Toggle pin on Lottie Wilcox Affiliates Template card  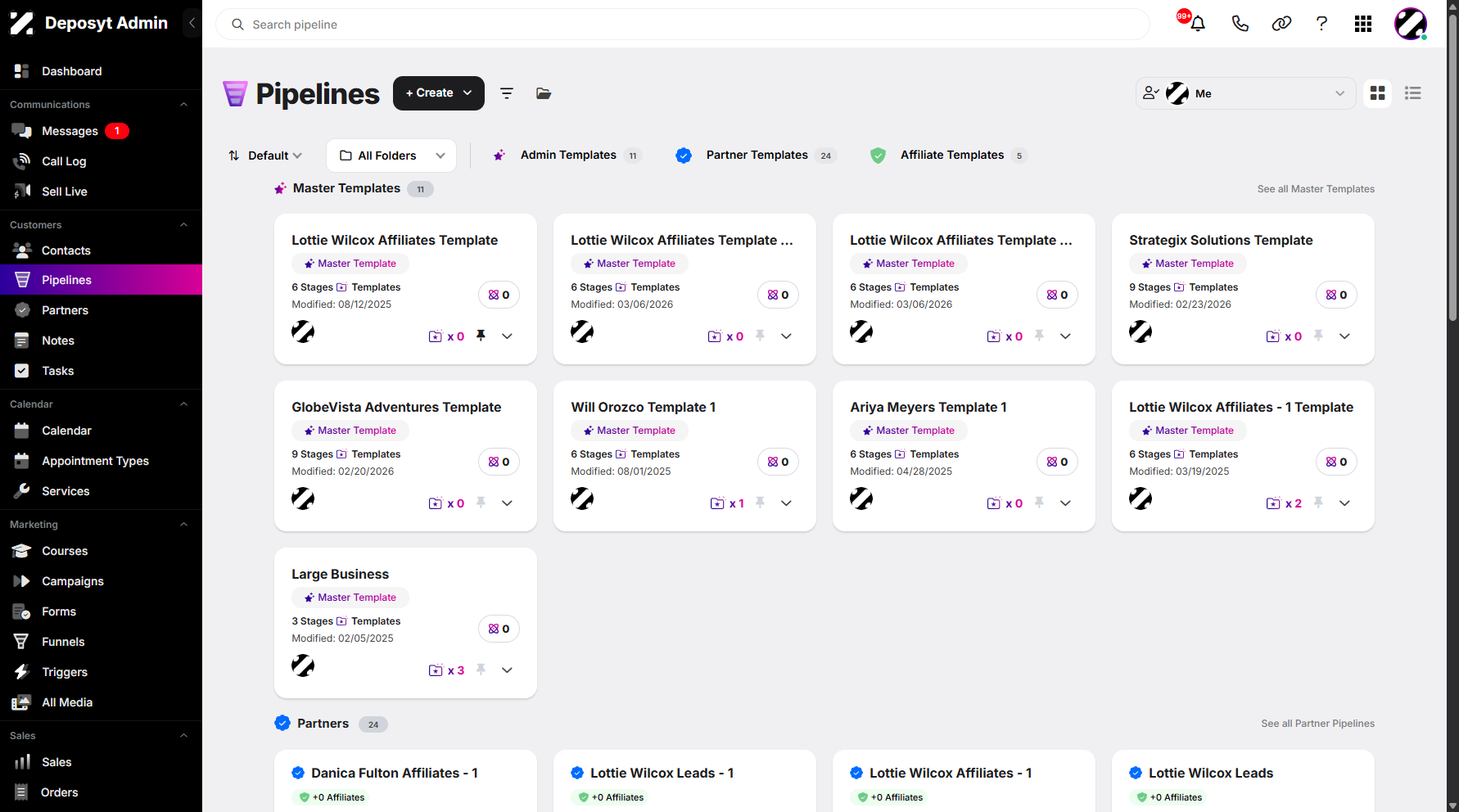click(x=481, y=336)
